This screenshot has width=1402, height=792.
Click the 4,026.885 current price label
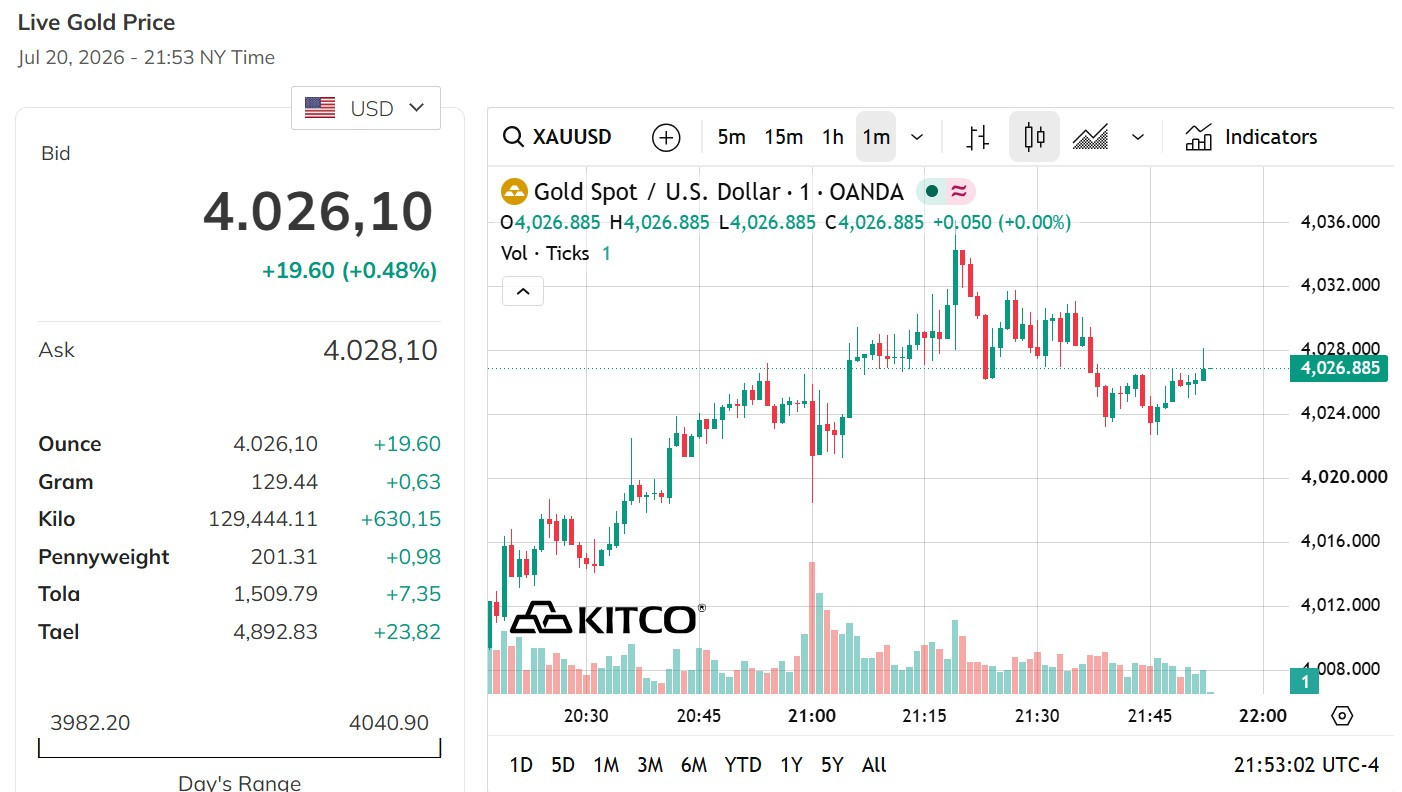click(x=1339, y=368)
